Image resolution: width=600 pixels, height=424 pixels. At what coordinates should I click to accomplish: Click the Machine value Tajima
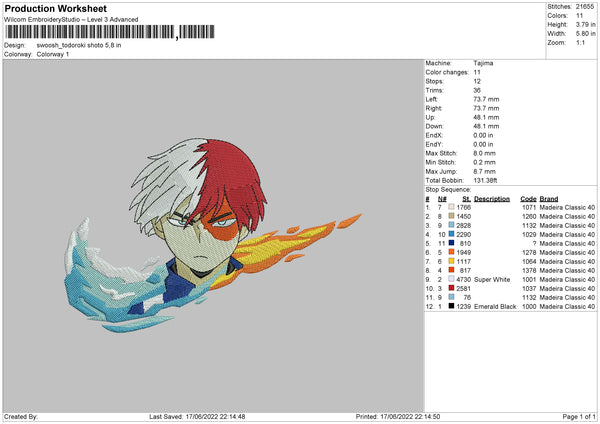pos(483,63)
